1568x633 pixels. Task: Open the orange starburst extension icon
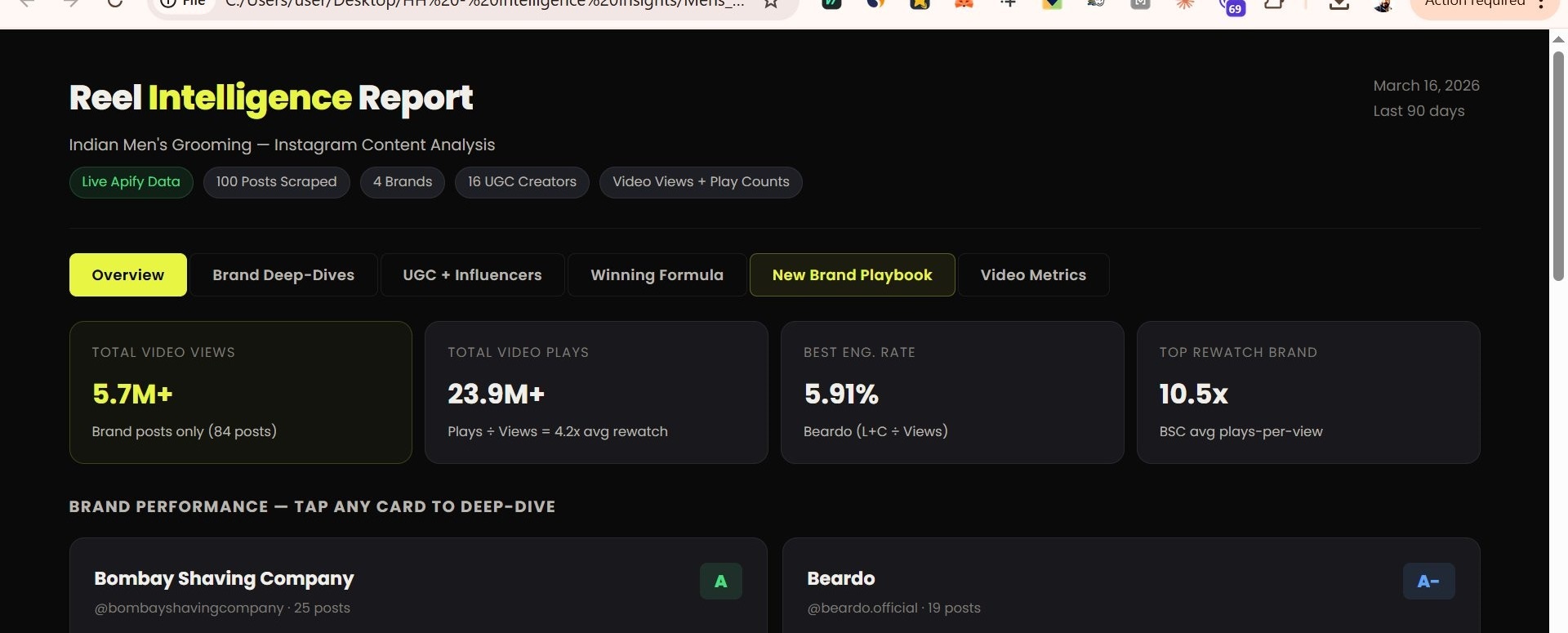pyautogui.click(x=1184, y=3)
